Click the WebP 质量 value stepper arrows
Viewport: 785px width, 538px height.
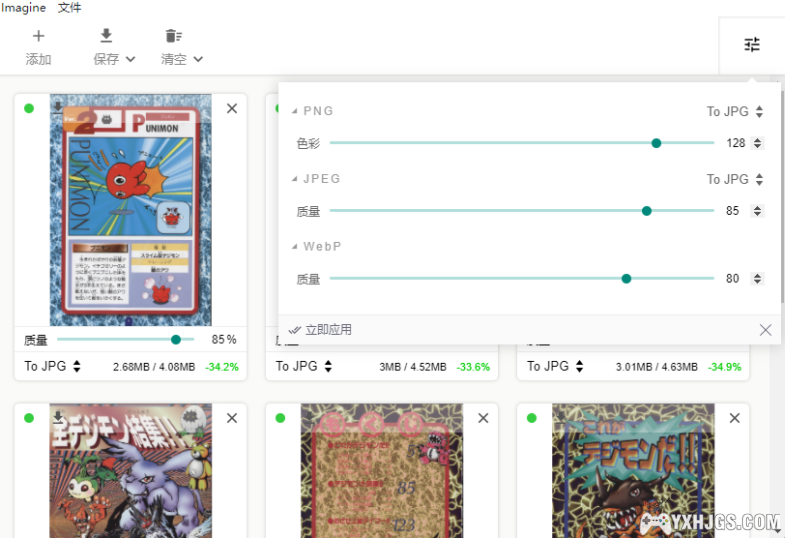[757, 279]
